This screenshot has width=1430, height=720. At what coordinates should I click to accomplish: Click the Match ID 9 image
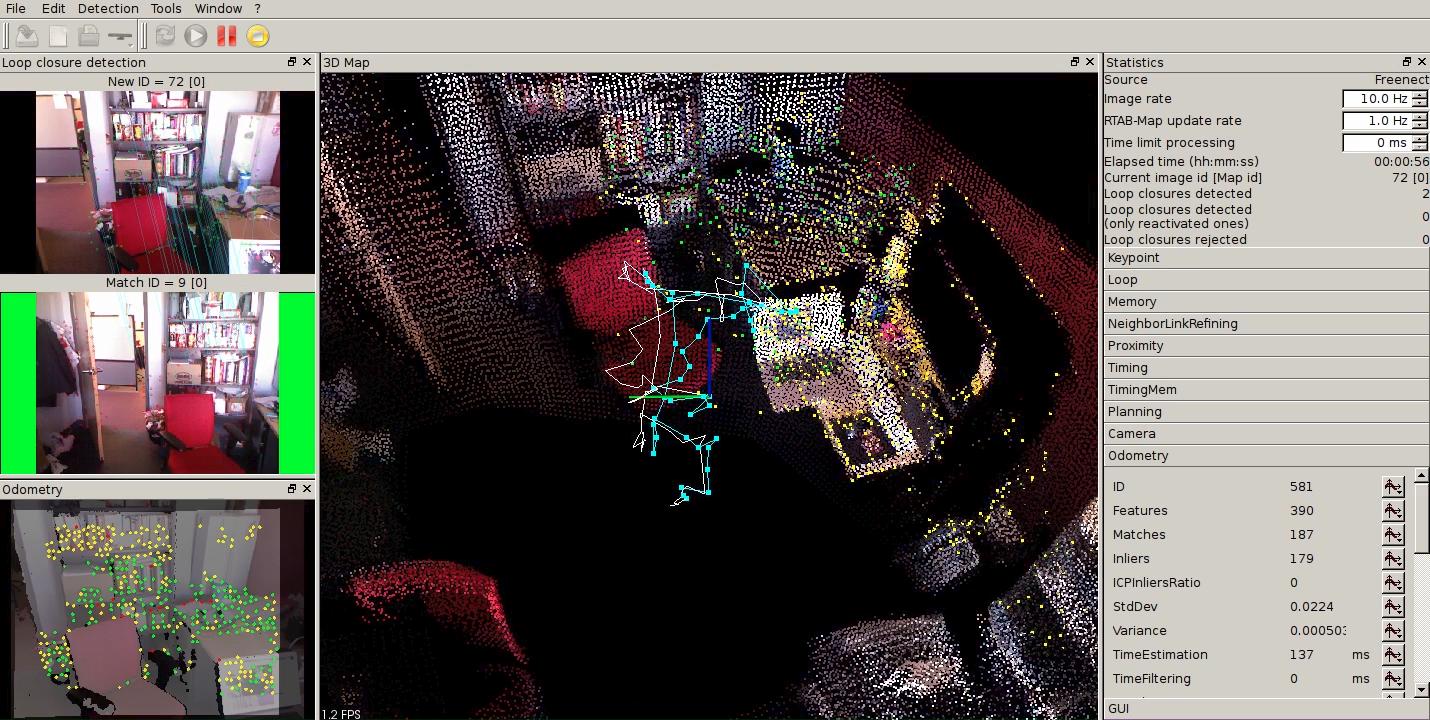[157, 383]
